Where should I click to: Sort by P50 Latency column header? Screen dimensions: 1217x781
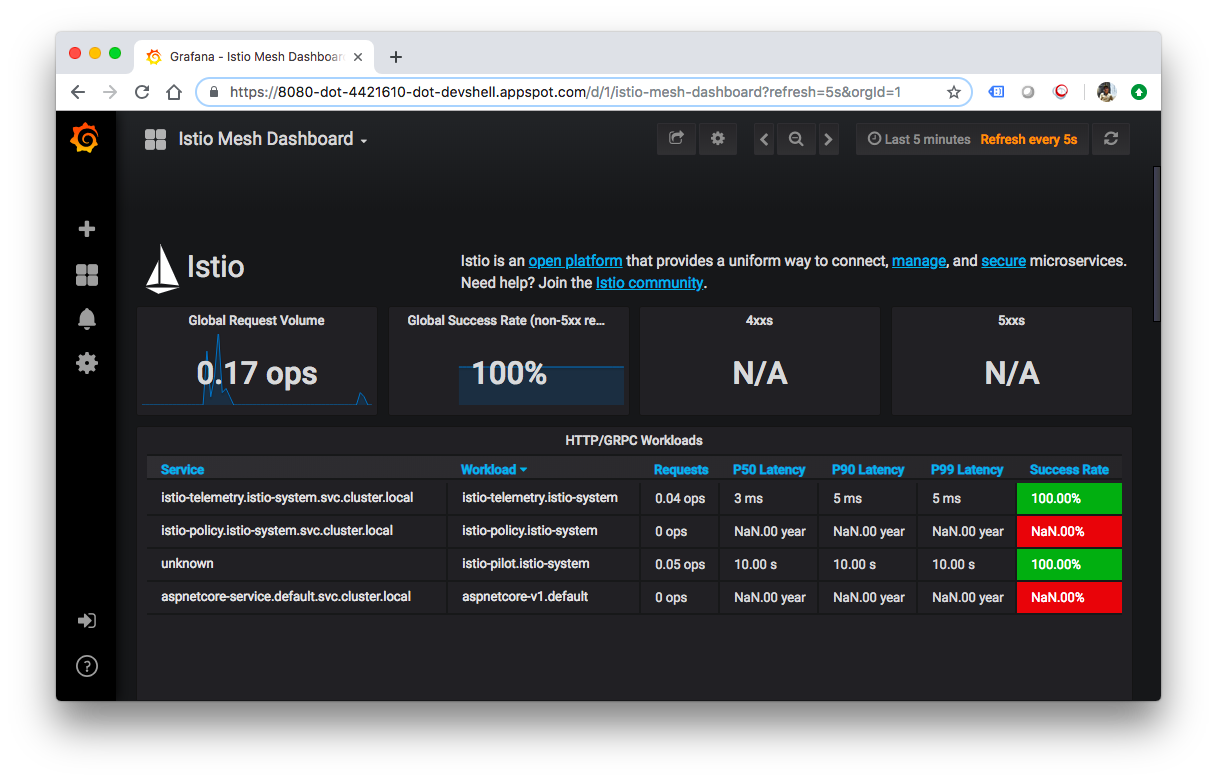(769, 470)
